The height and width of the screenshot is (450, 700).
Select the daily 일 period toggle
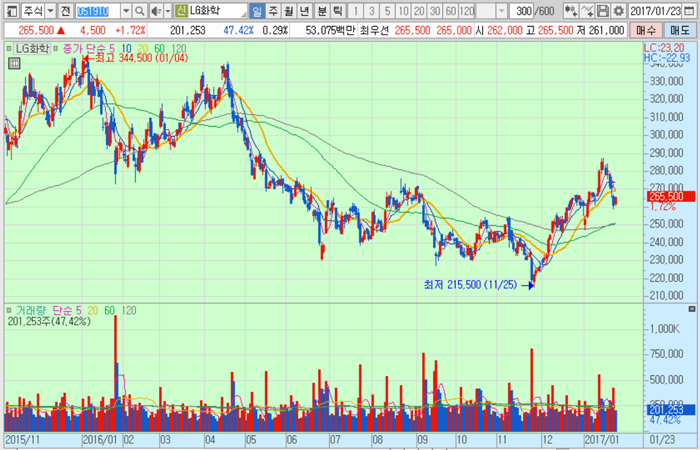257,10
